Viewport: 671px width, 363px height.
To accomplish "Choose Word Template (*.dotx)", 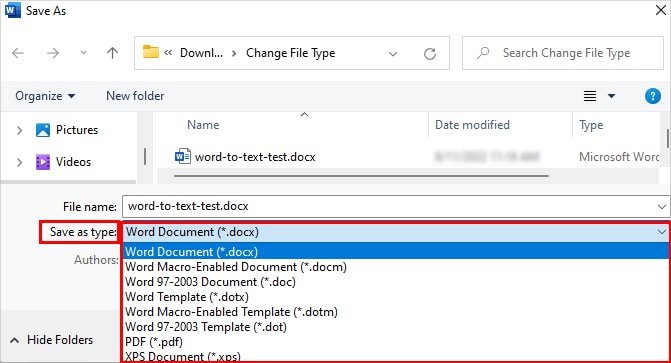I will pos(396,297).
